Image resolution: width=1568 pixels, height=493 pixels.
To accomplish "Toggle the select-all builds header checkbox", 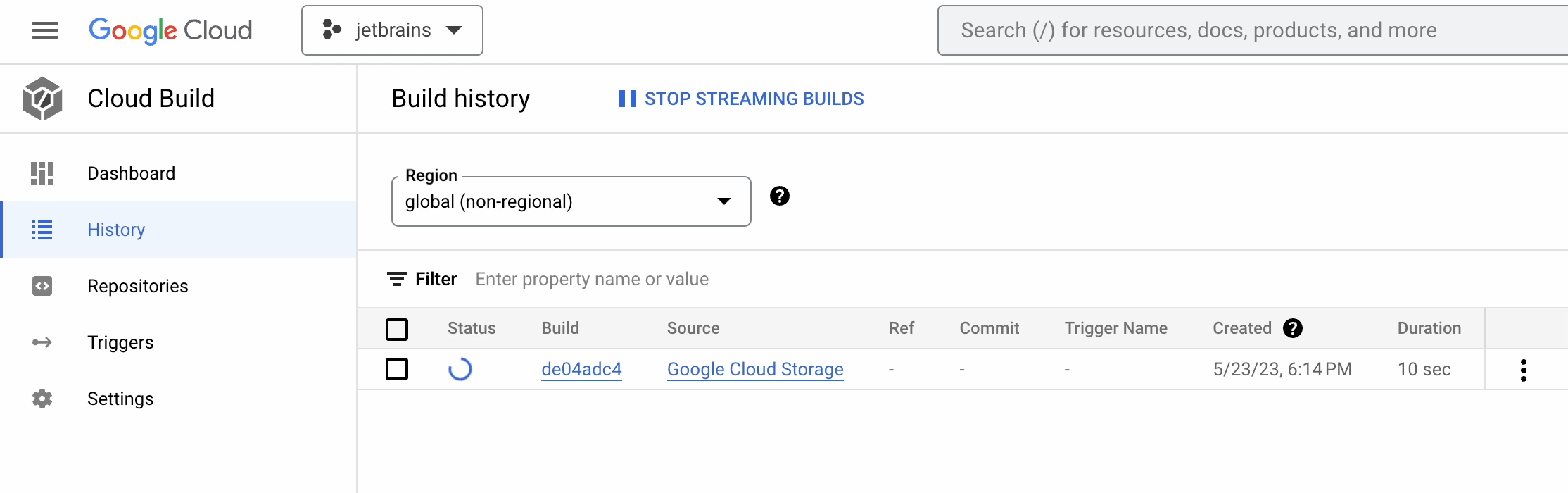I will pyautogui.click(x=397, y=329).
